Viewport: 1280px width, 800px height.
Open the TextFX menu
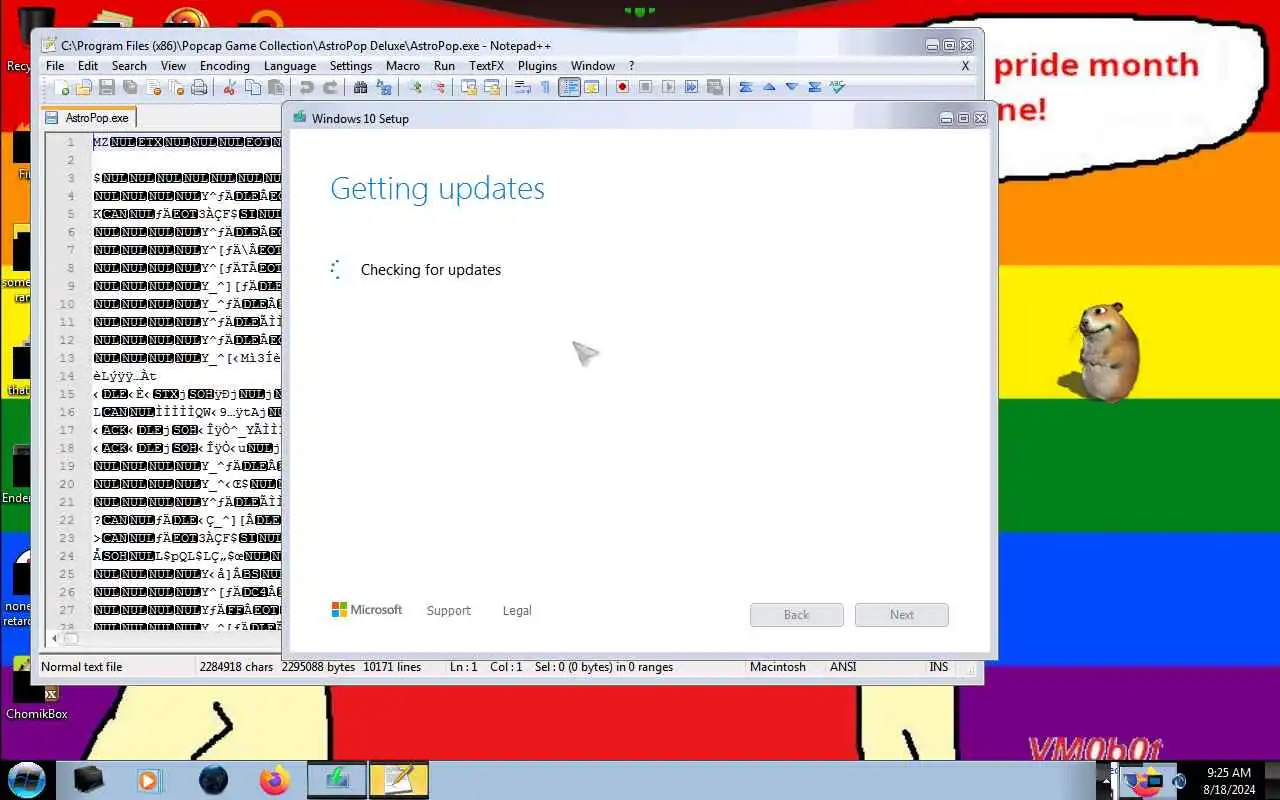point(487,66)
